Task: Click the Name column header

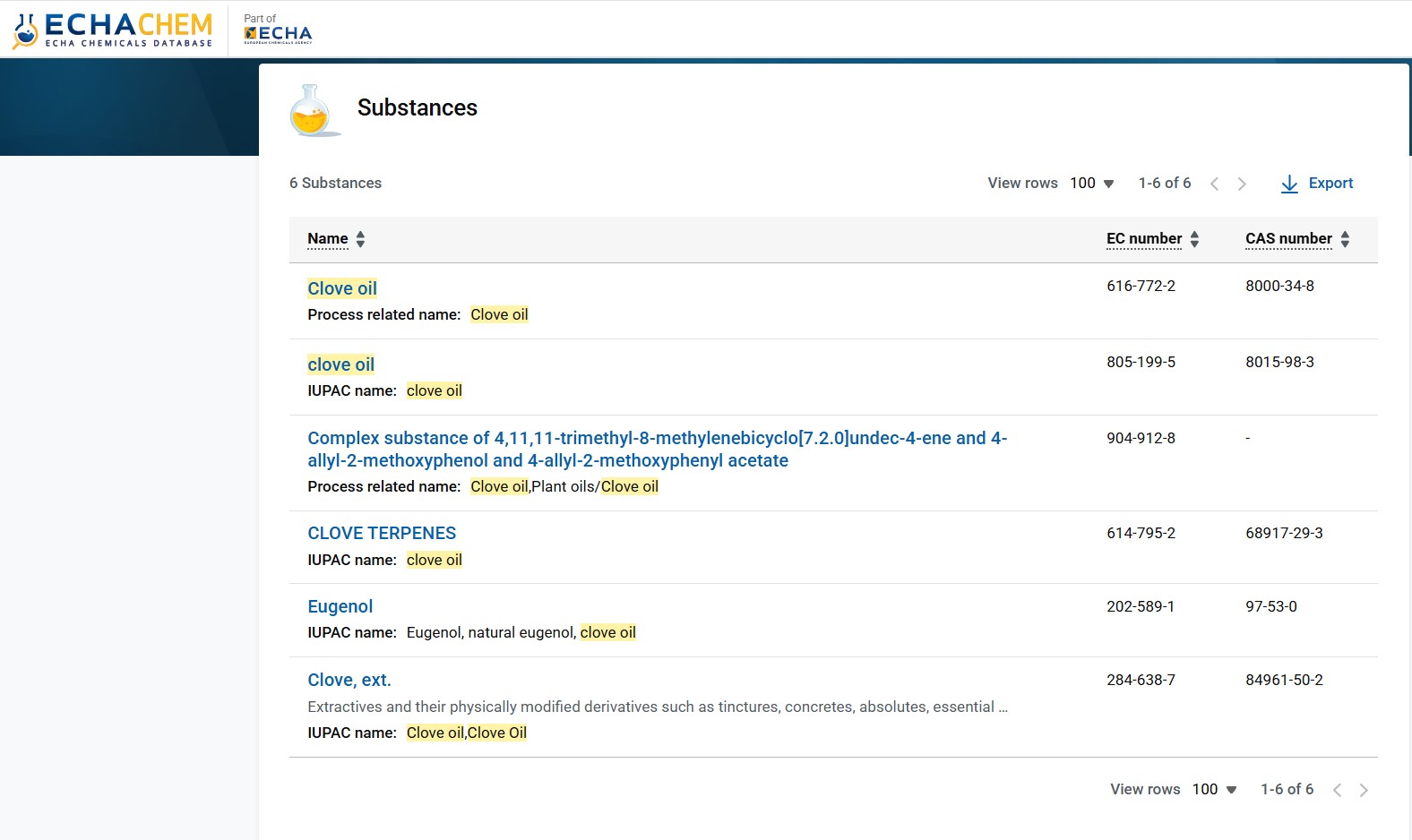Action: [328, 239]
